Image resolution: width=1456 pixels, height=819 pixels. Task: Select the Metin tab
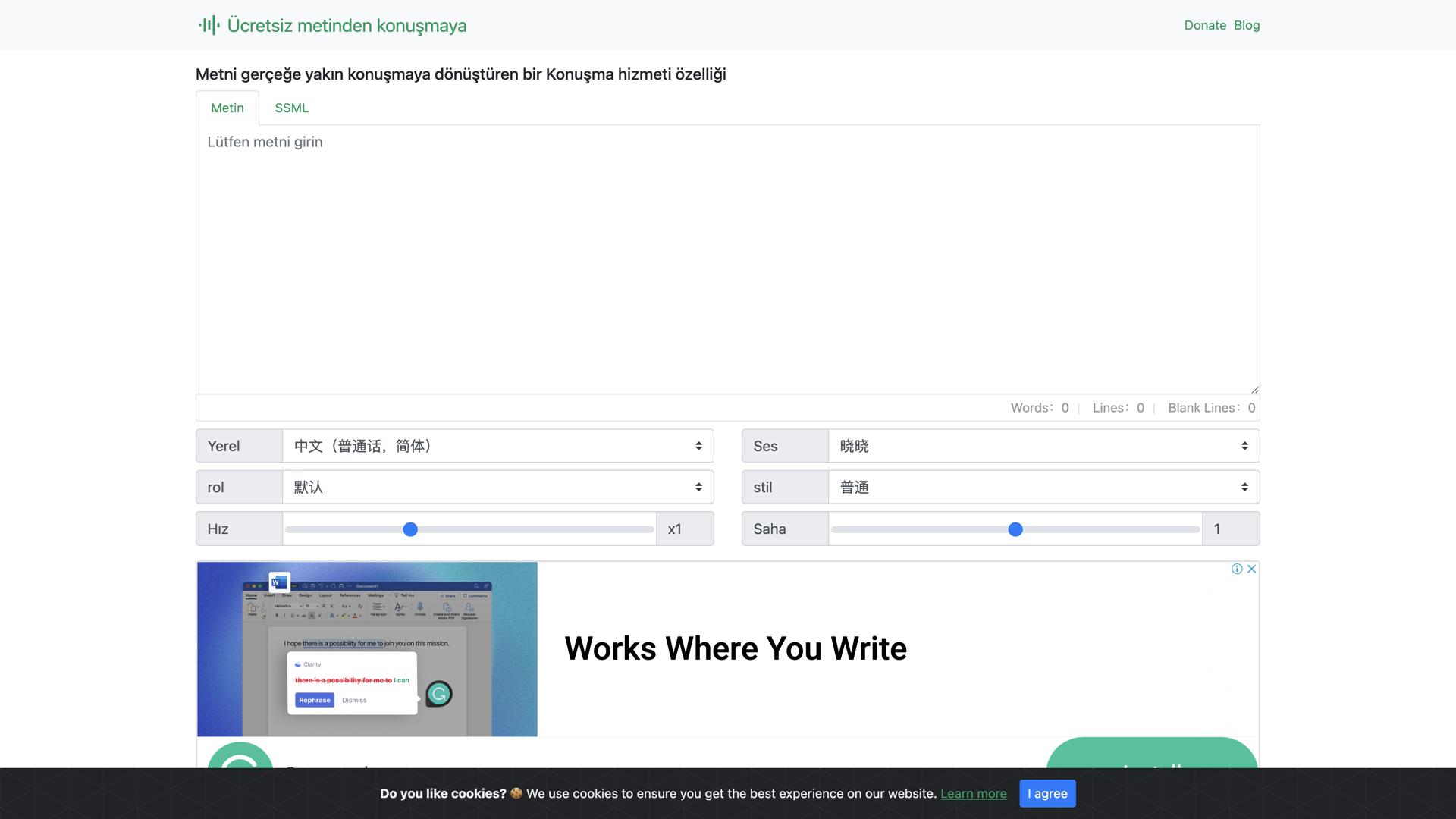point(227,108)
